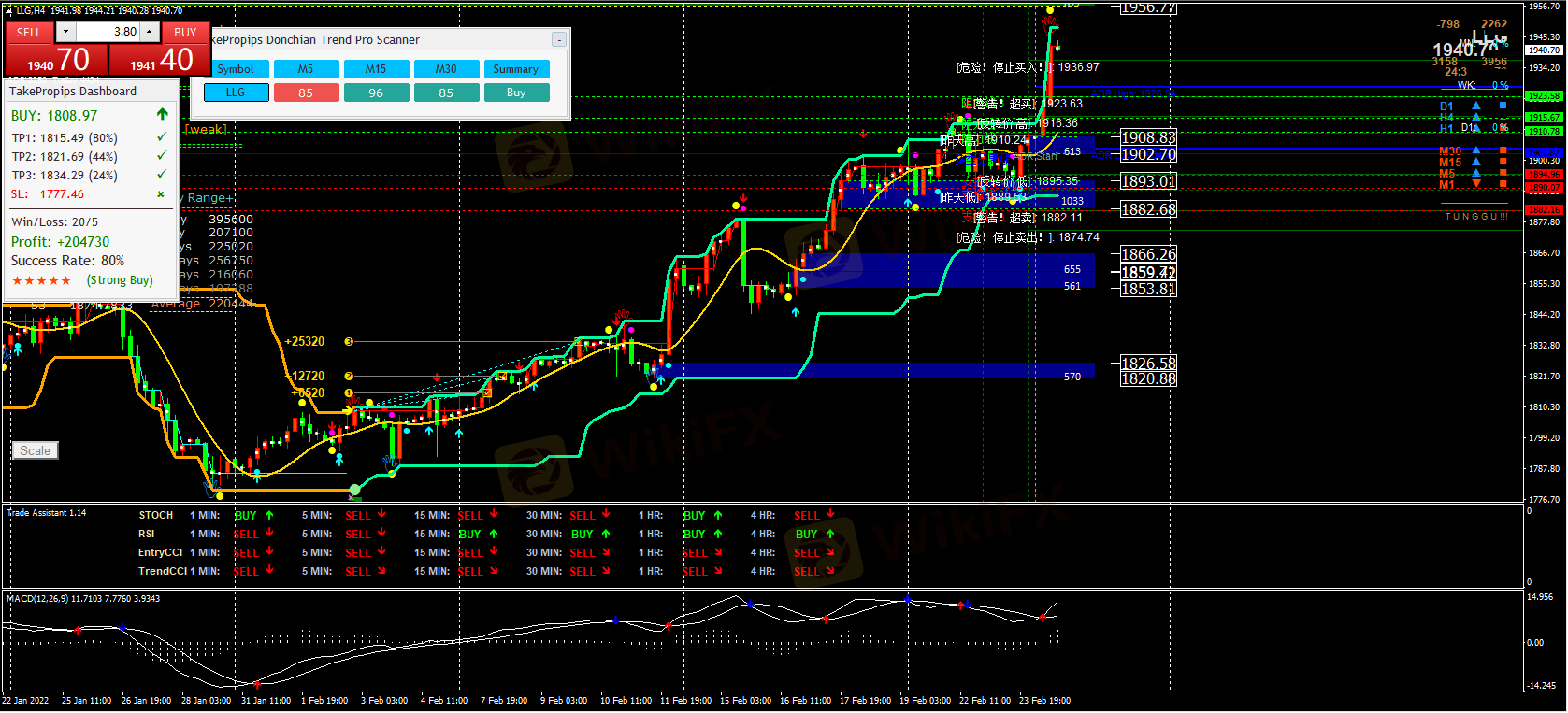The width and height of the screenshot is (1568, 713).
Task: Select the M5 column header in scanner
Action: 306,69
